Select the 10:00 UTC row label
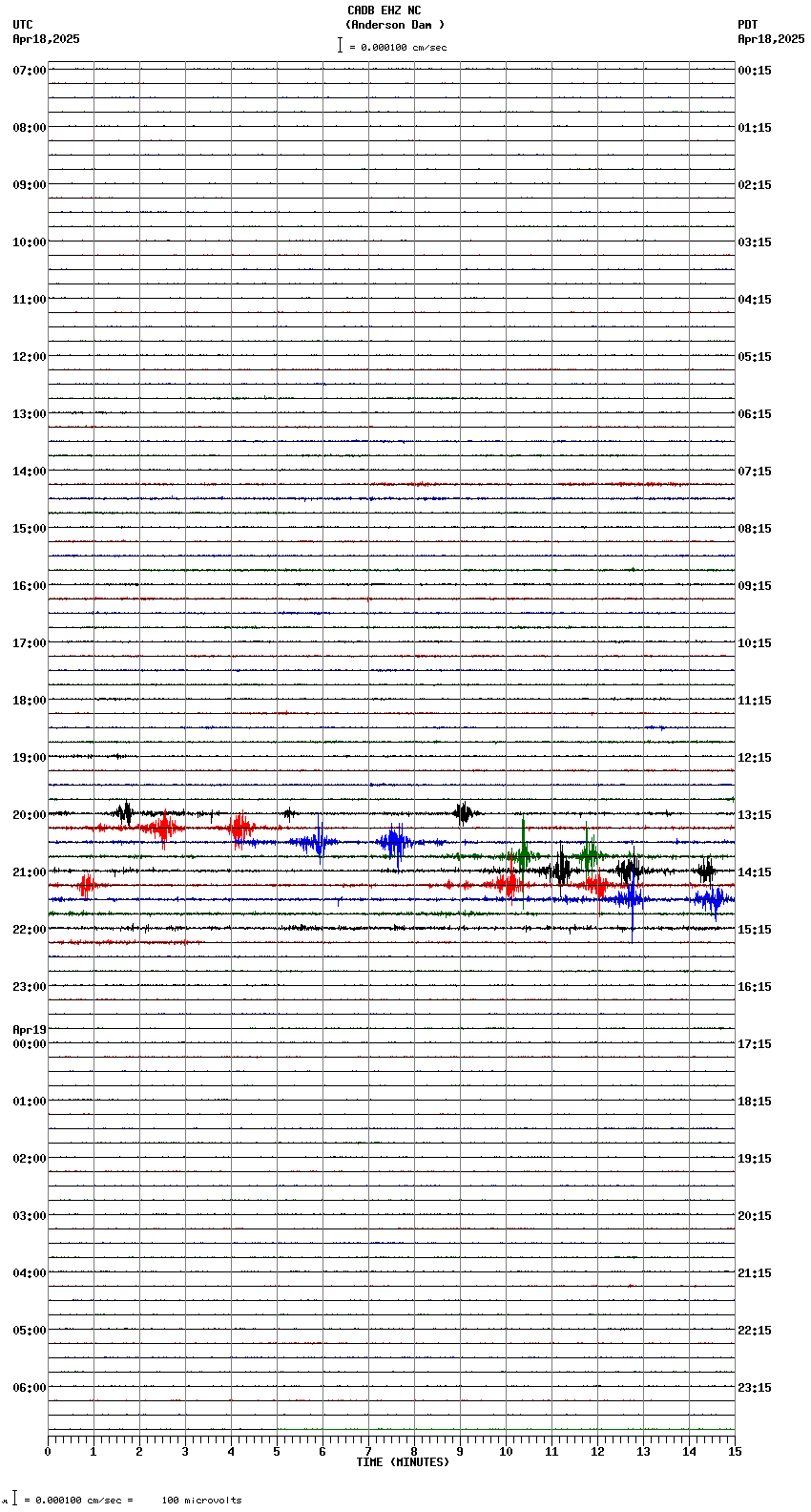811x1512 pixels. (30, 242)
